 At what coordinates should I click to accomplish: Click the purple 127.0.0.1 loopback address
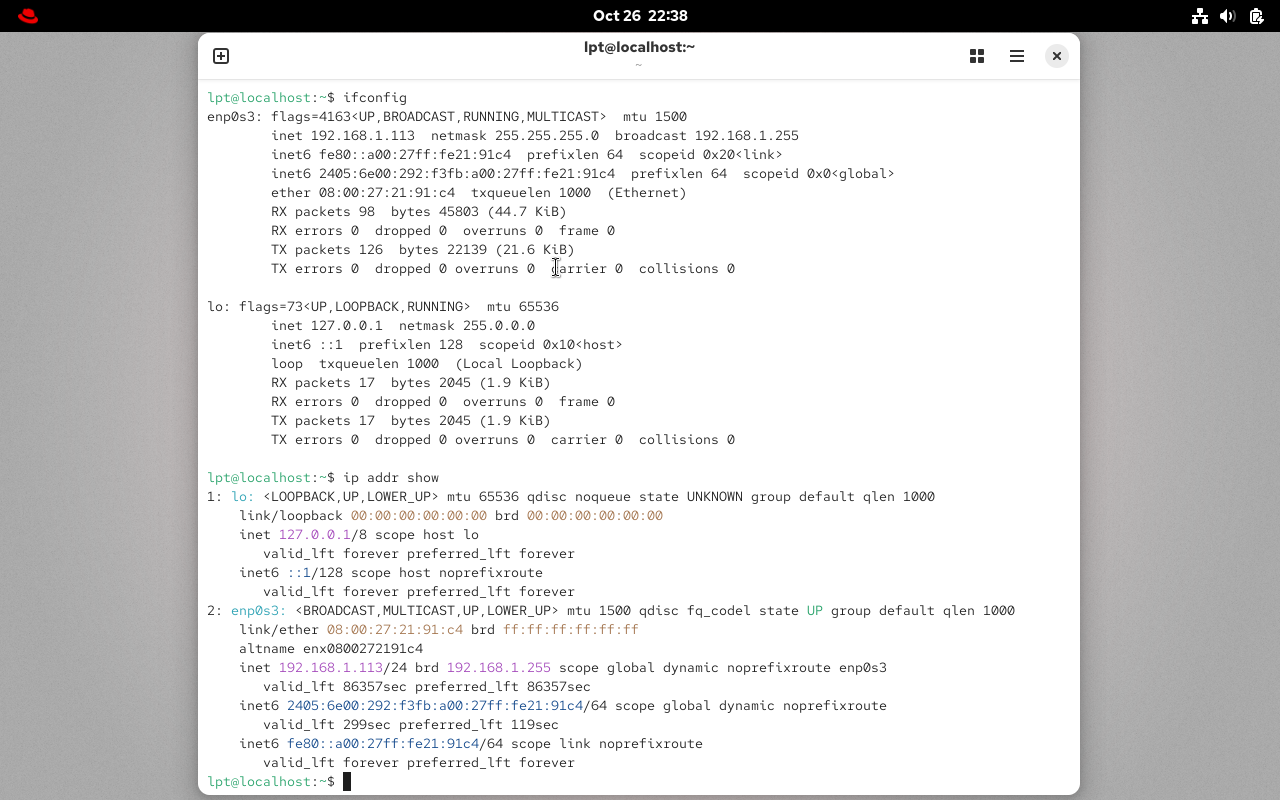[x=314, y=534]
